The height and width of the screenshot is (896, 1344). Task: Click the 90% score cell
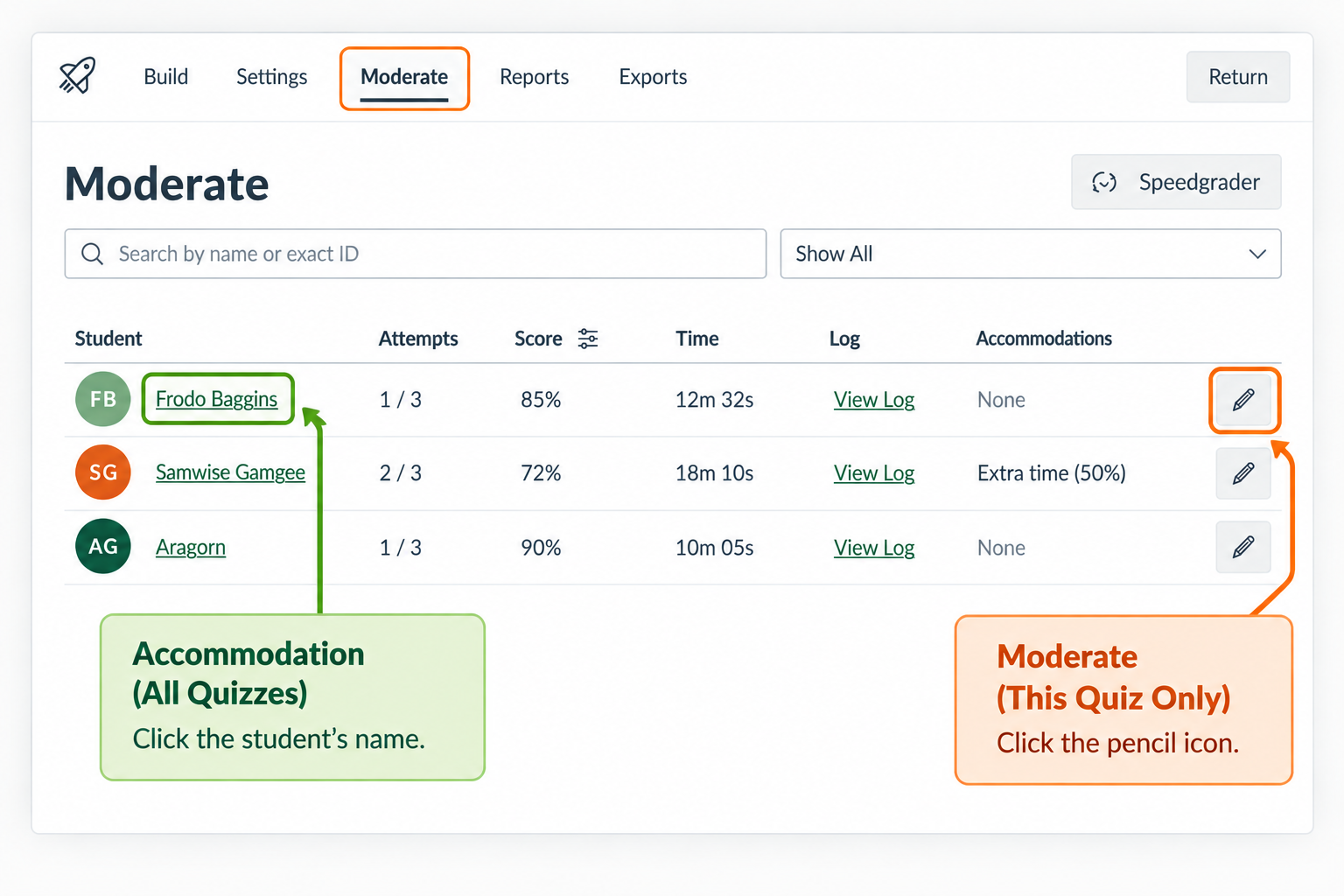pyautogui.click(x=541, y=548)
